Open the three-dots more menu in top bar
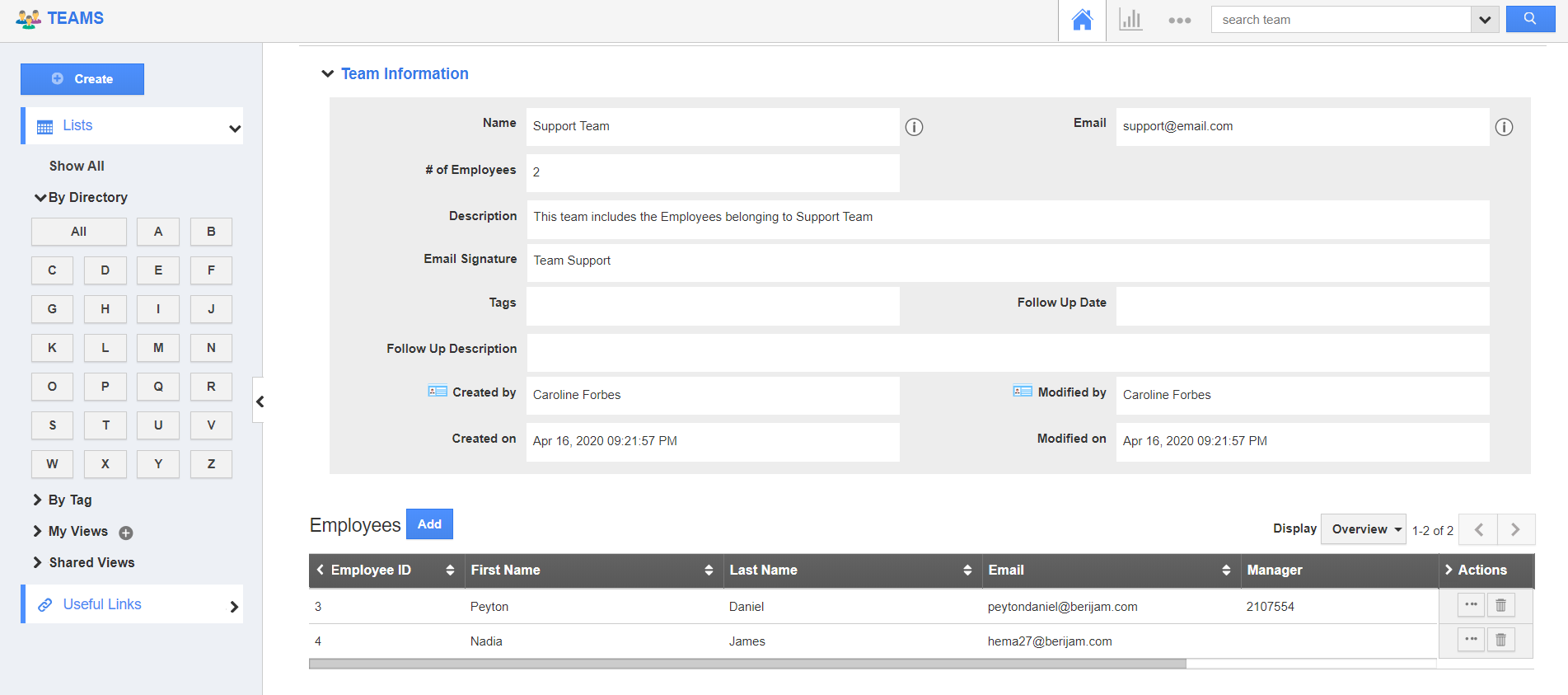This screenshot has width=1568, height=695. pos(1179,21)
